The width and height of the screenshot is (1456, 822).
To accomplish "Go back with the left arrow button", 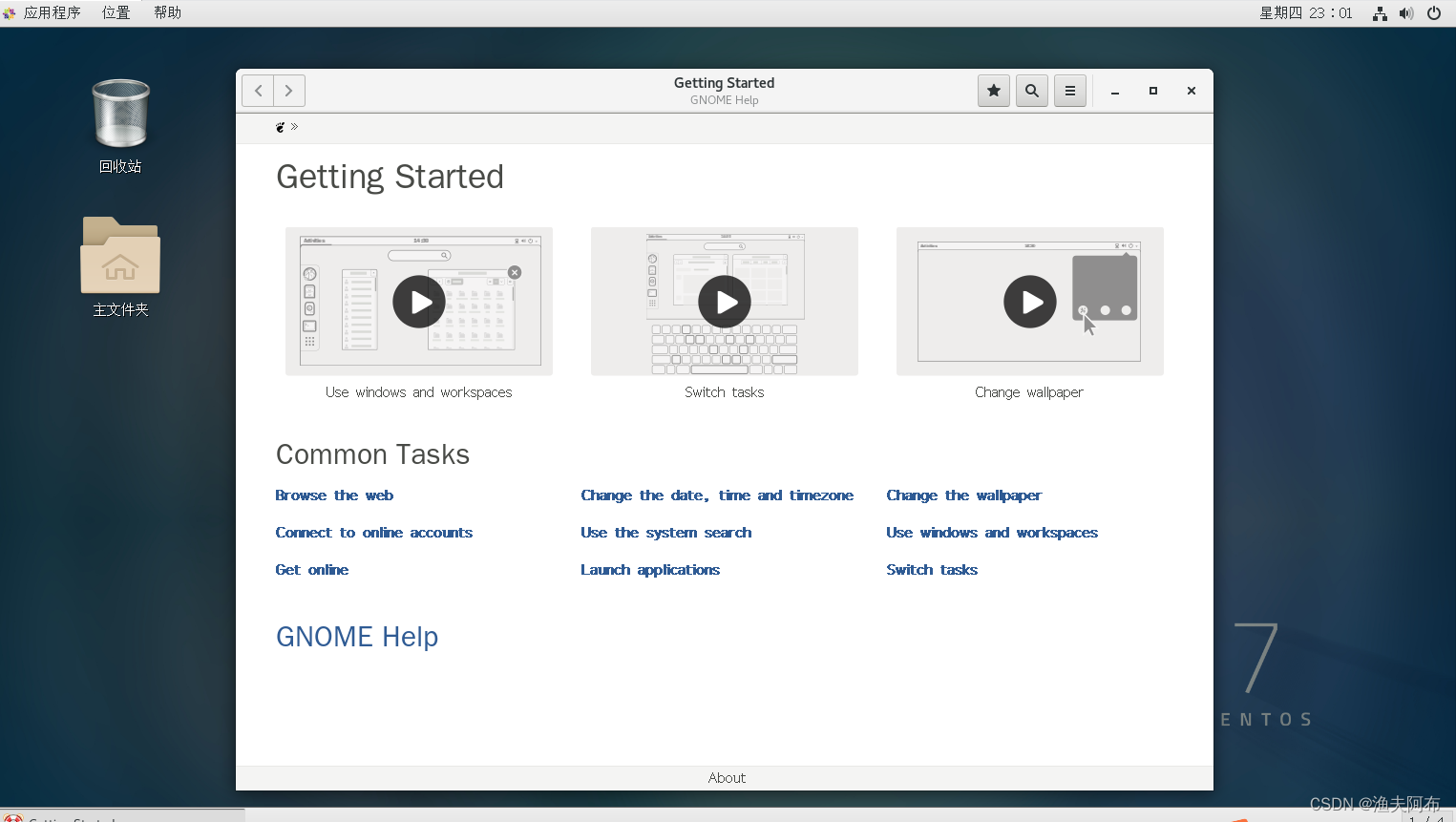I will [x=258, y=91].
